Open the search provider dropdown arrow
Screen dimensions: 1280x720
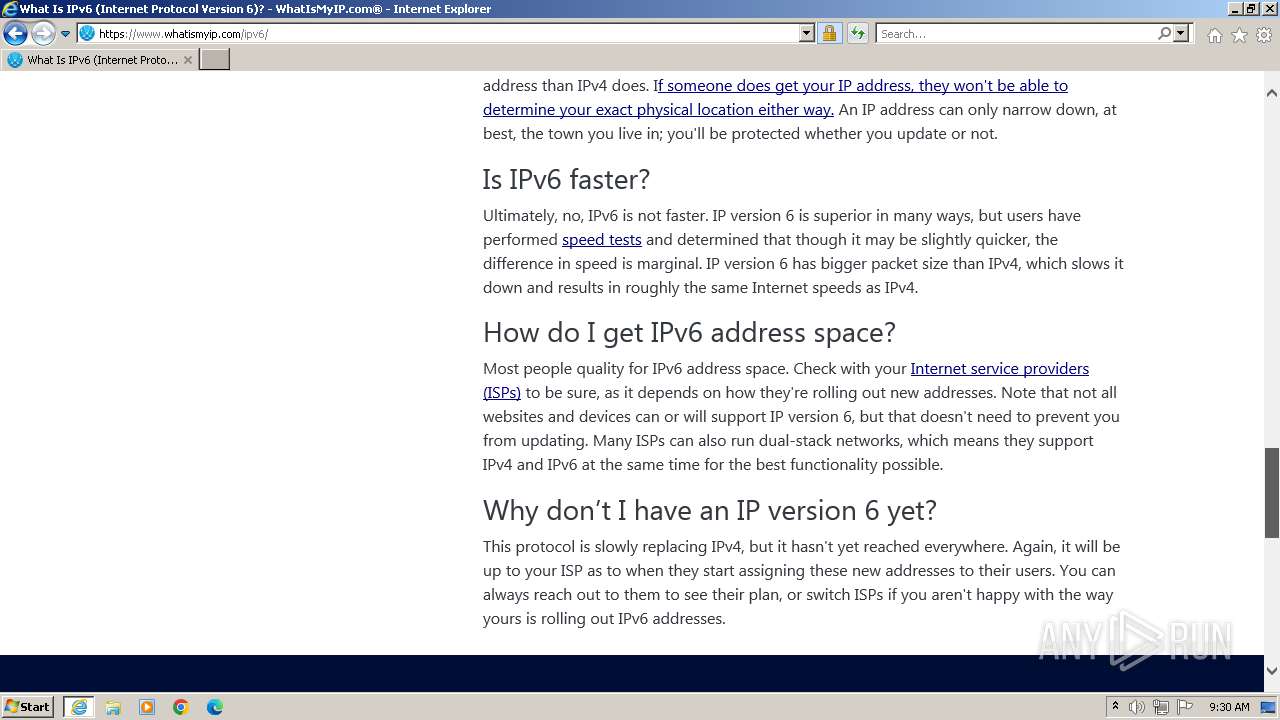click(1181, 33)
